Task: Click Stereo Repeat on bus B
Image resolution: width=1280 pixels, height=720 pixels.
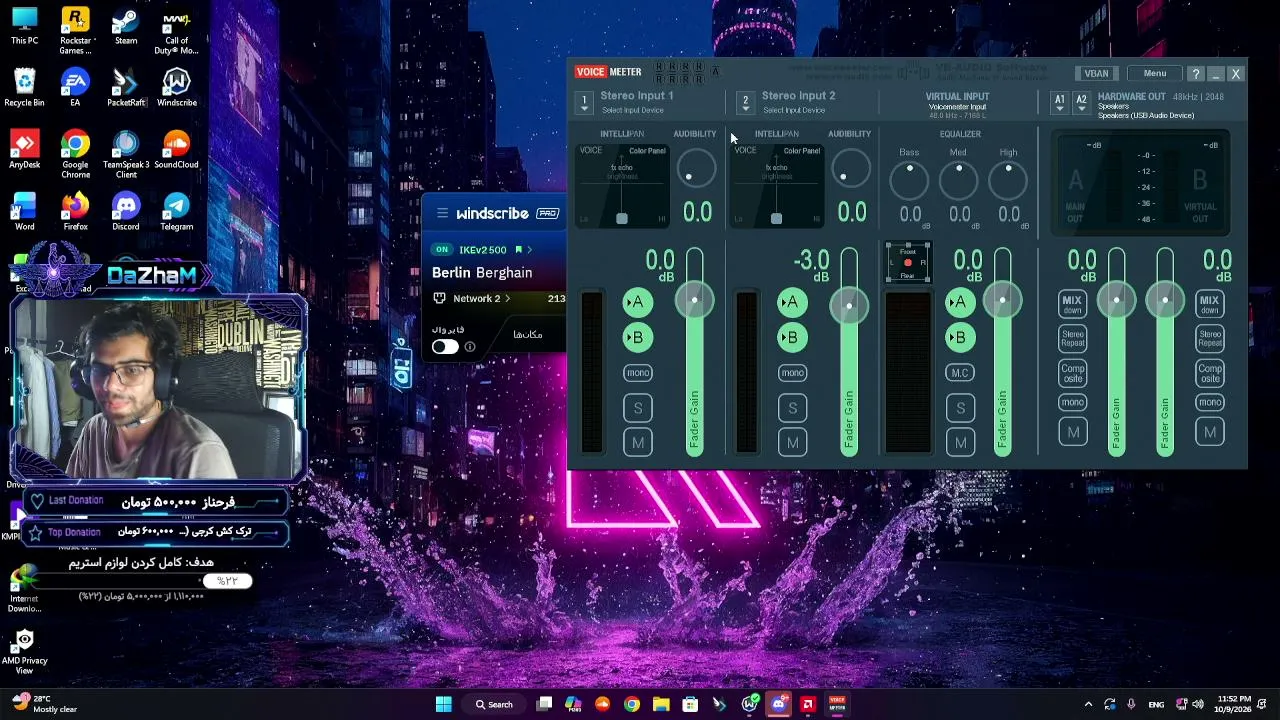Action: click(x=1210, y=339)
